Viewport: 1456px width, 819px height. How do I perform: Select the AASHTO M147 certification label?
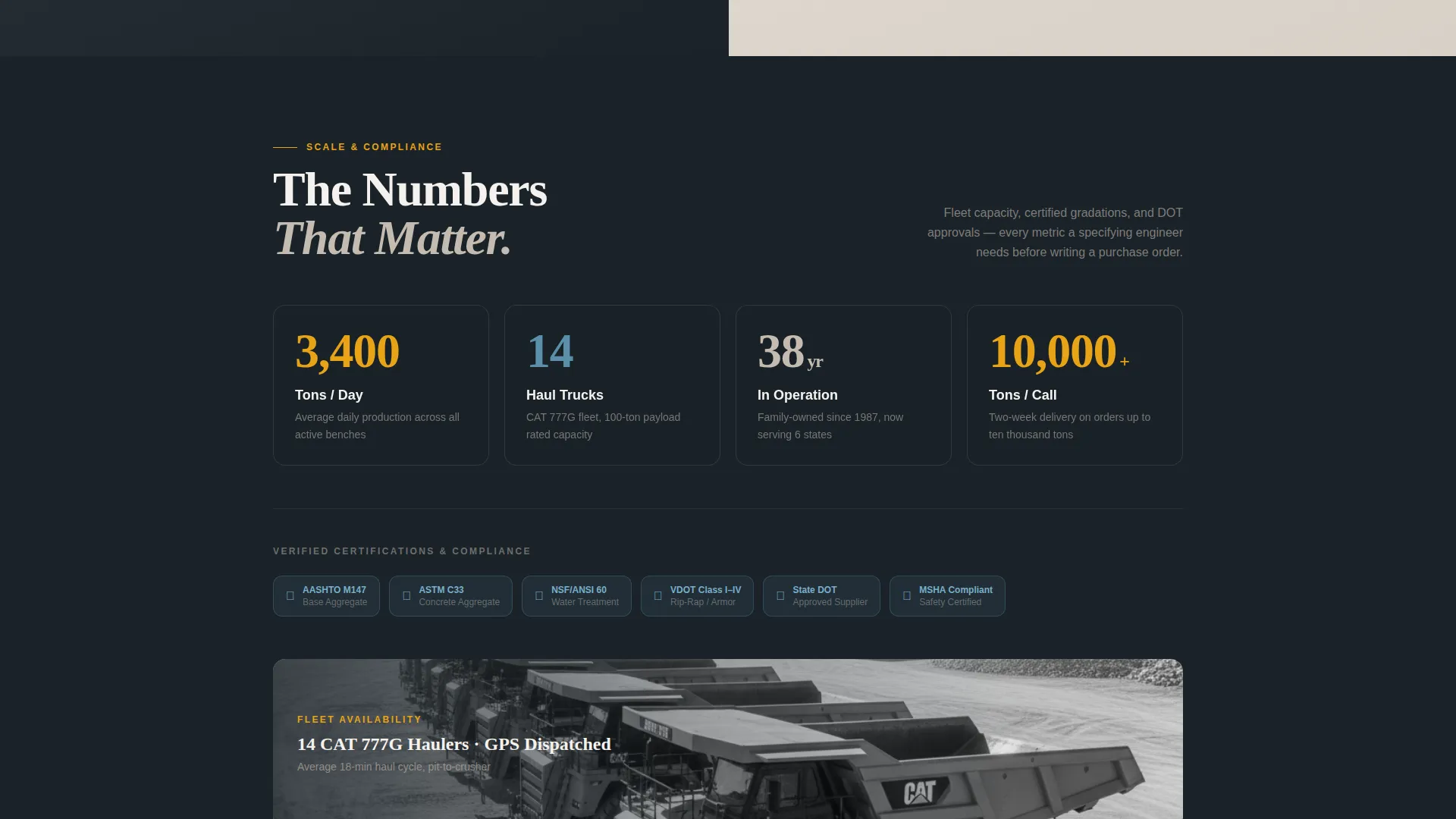334,590
